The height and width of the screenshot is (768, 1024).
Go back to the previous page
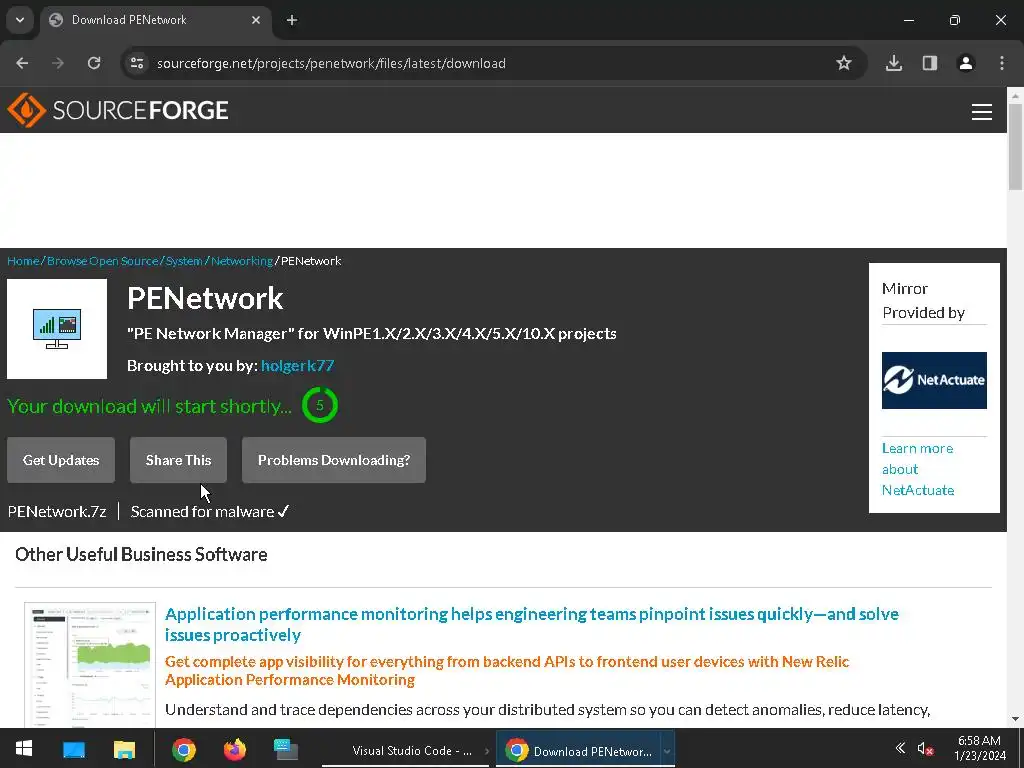[x=22, y=63]
